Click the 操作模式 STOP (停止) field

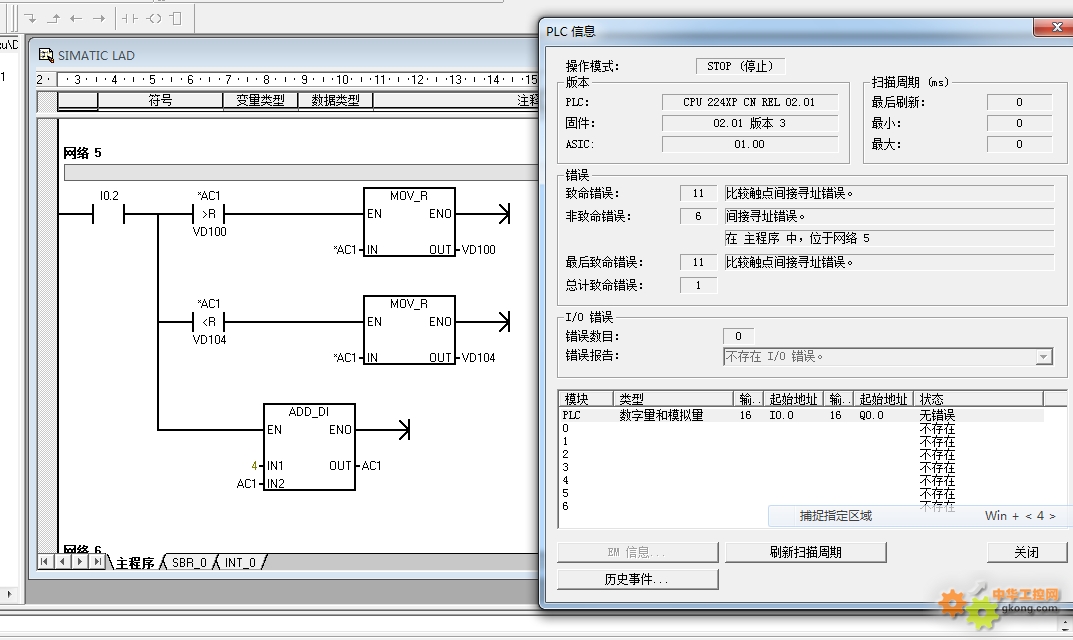[x=740, y=66]
